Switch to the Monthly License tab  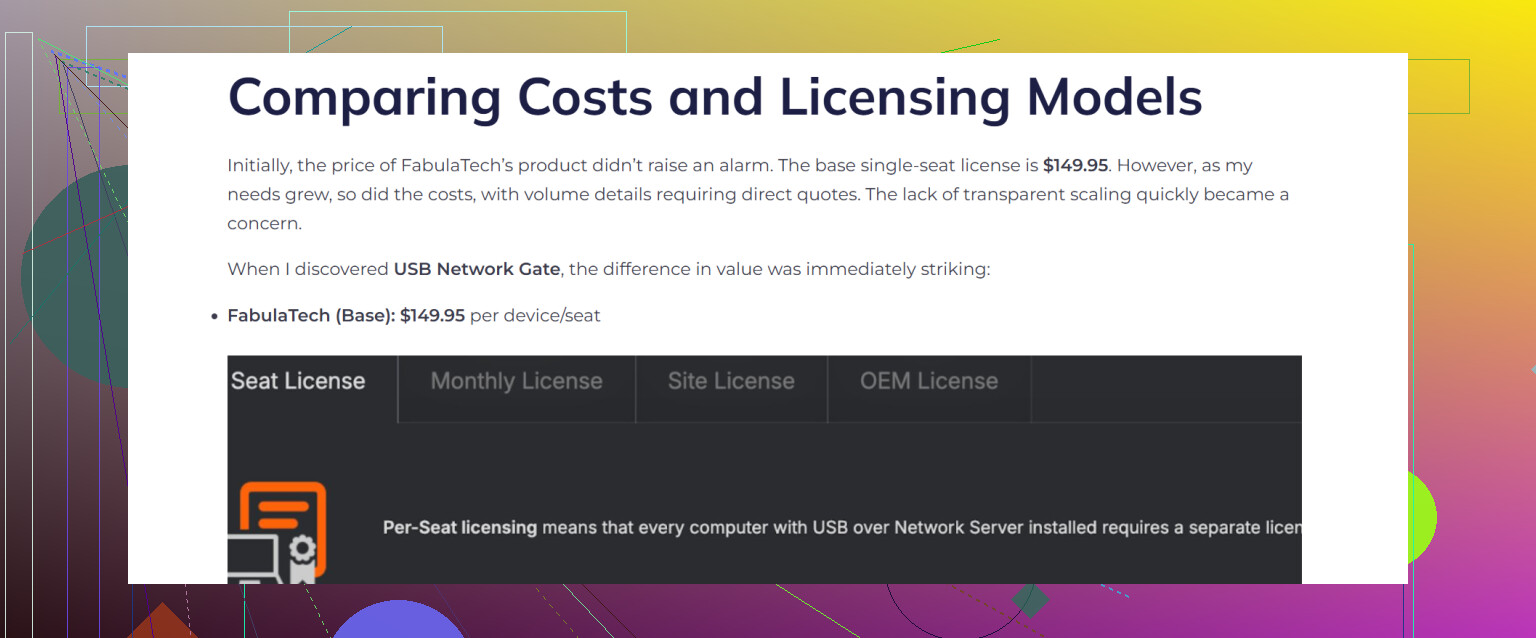pyautogui.click(x=516, y=382)
